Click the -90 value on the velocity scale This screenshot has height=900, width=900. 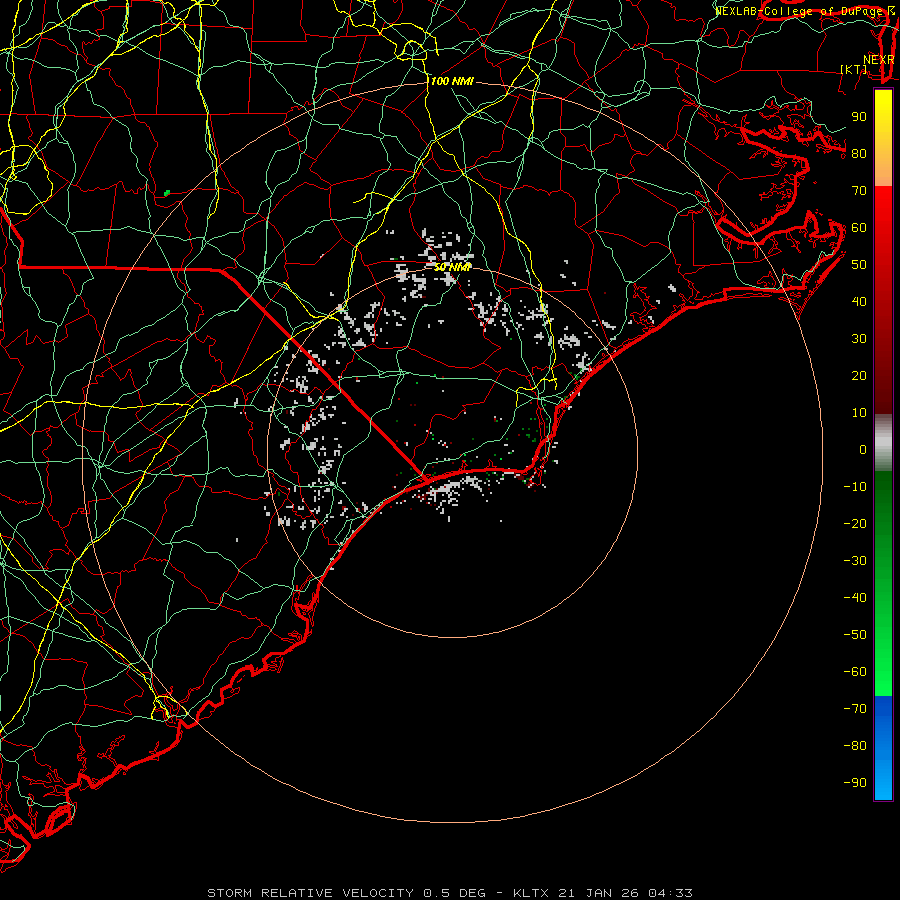pos(855,783)
